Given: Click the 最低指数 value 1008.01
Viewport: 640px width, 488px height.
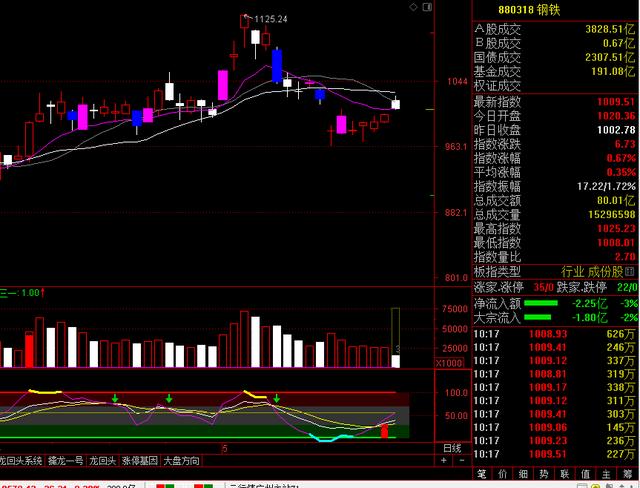Looking at the screenshot, I should (616, 243).
